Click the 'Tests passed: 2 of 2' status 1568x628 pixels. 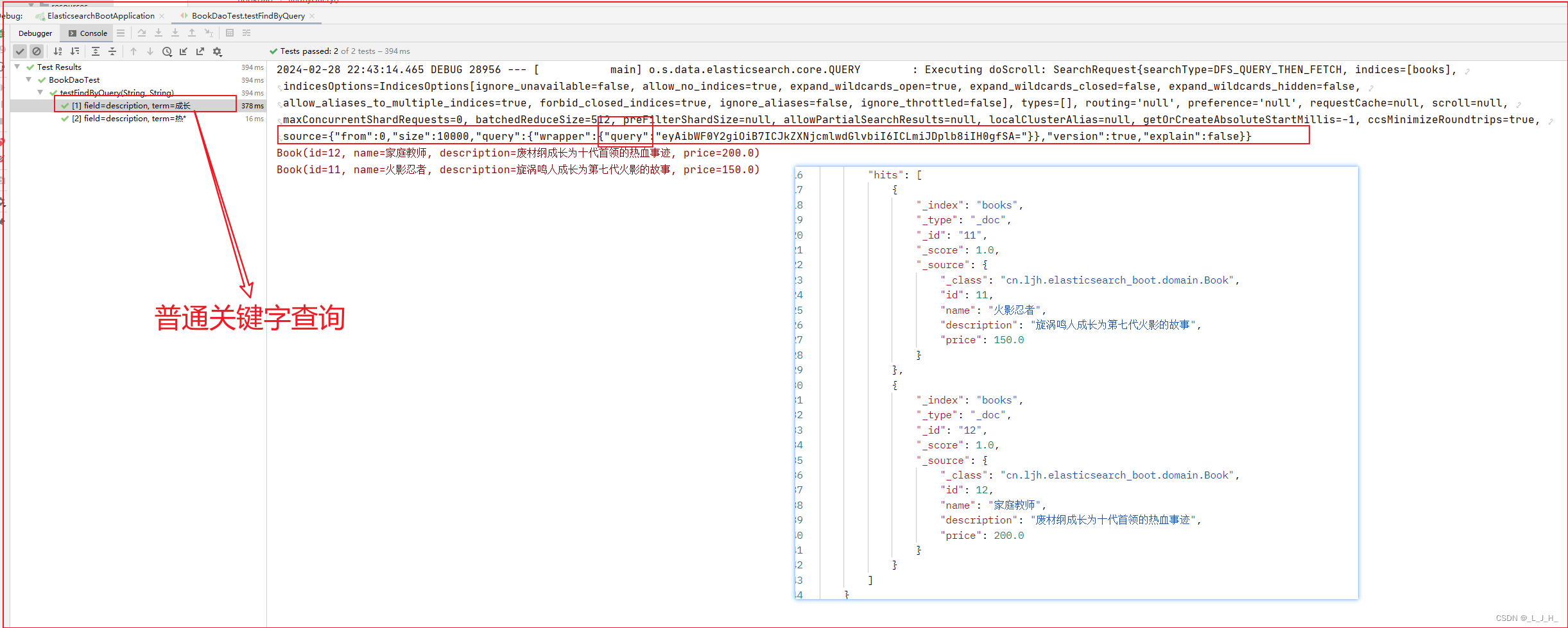click(x=340, y=51)
